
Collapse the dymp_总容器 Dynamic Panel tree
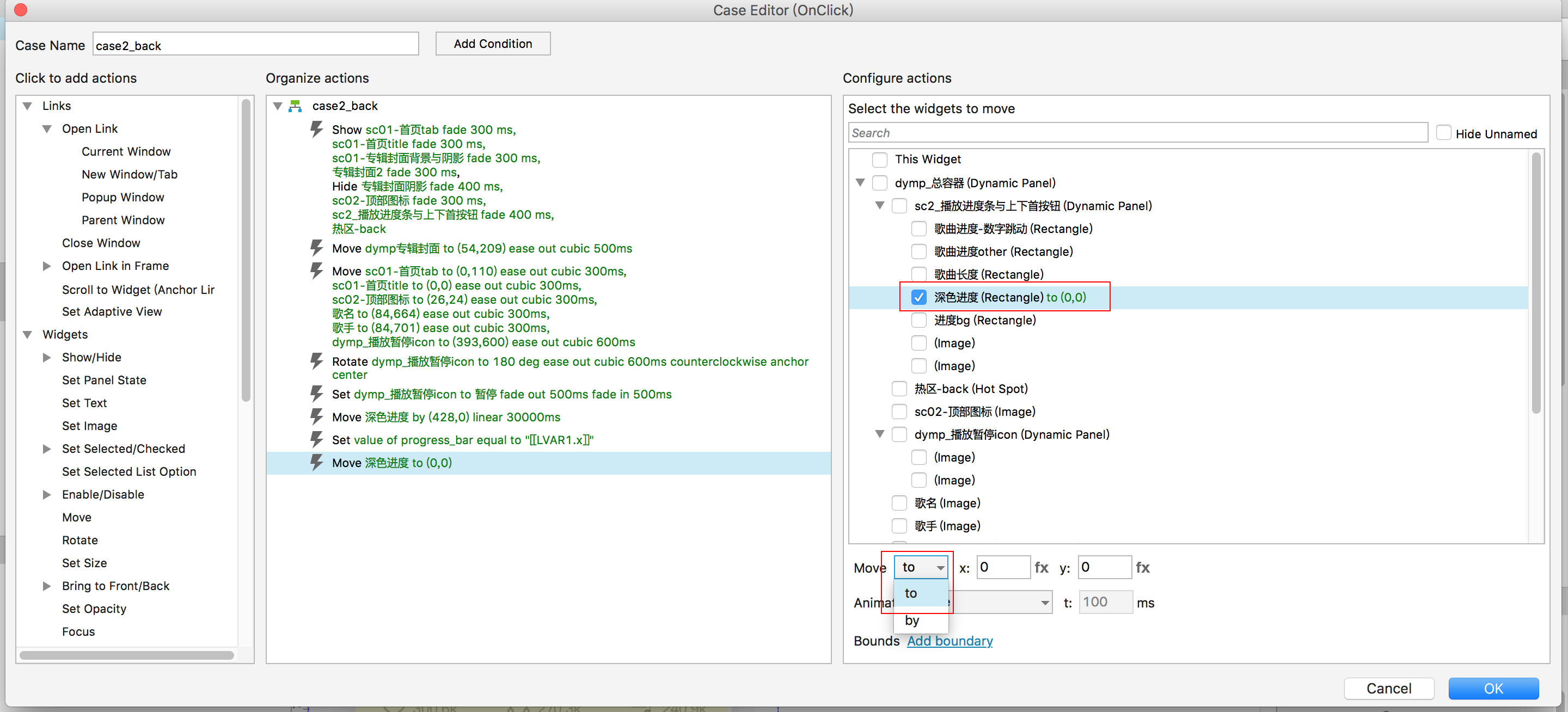click(x=860, y=182)
